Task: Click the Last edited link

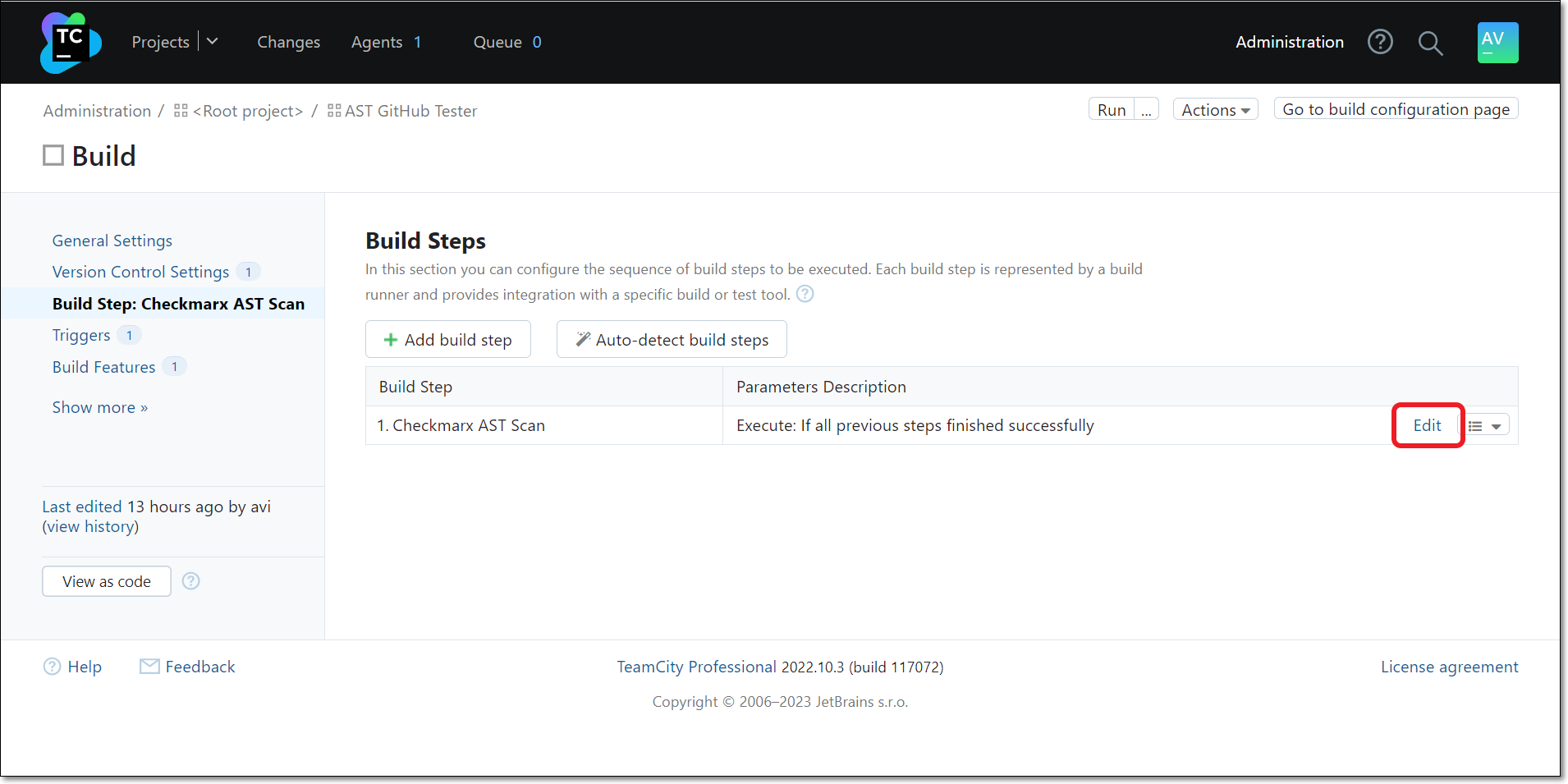Action: [82, 507]
